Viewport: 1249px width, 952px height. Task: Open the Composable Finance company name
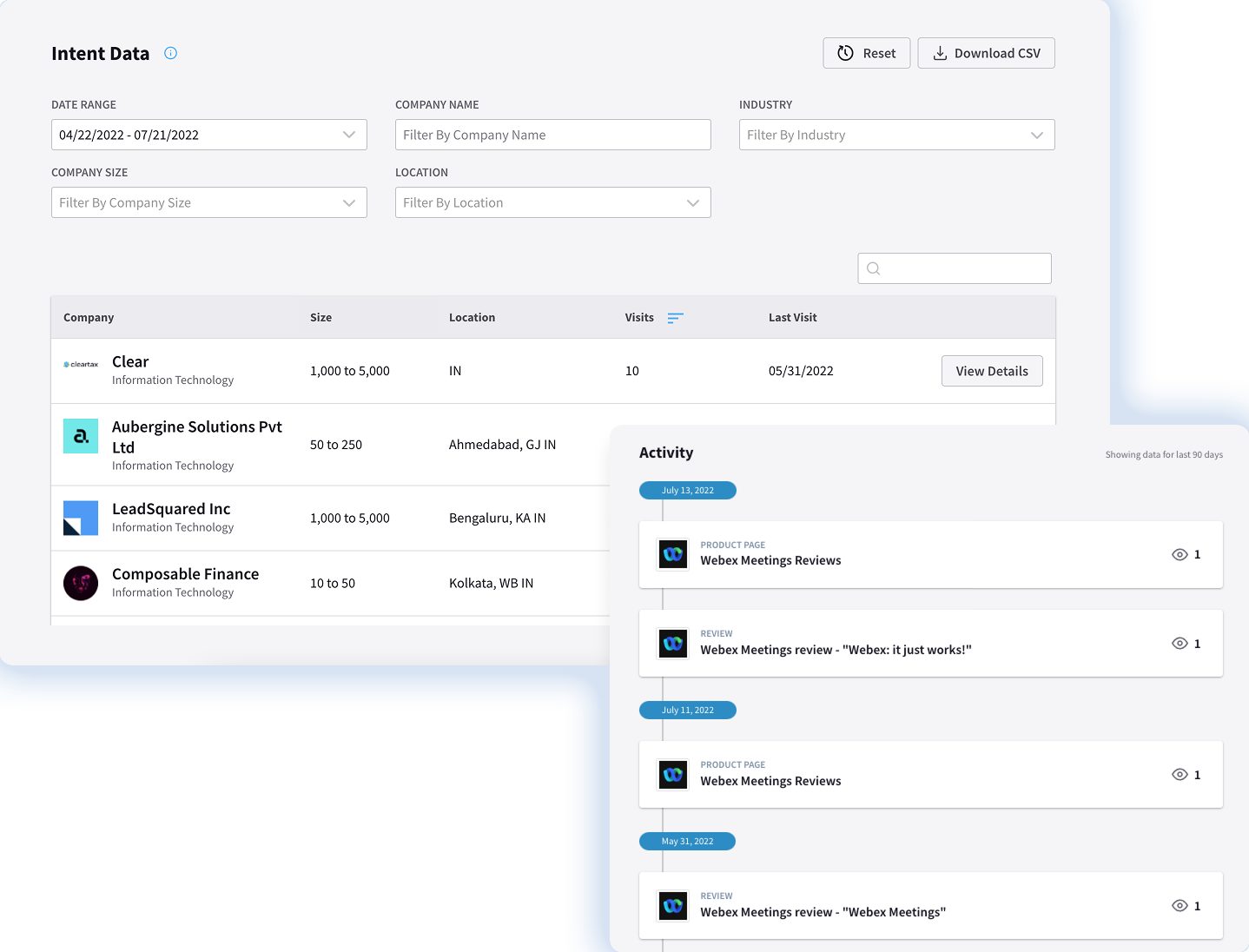pos(186,574)
